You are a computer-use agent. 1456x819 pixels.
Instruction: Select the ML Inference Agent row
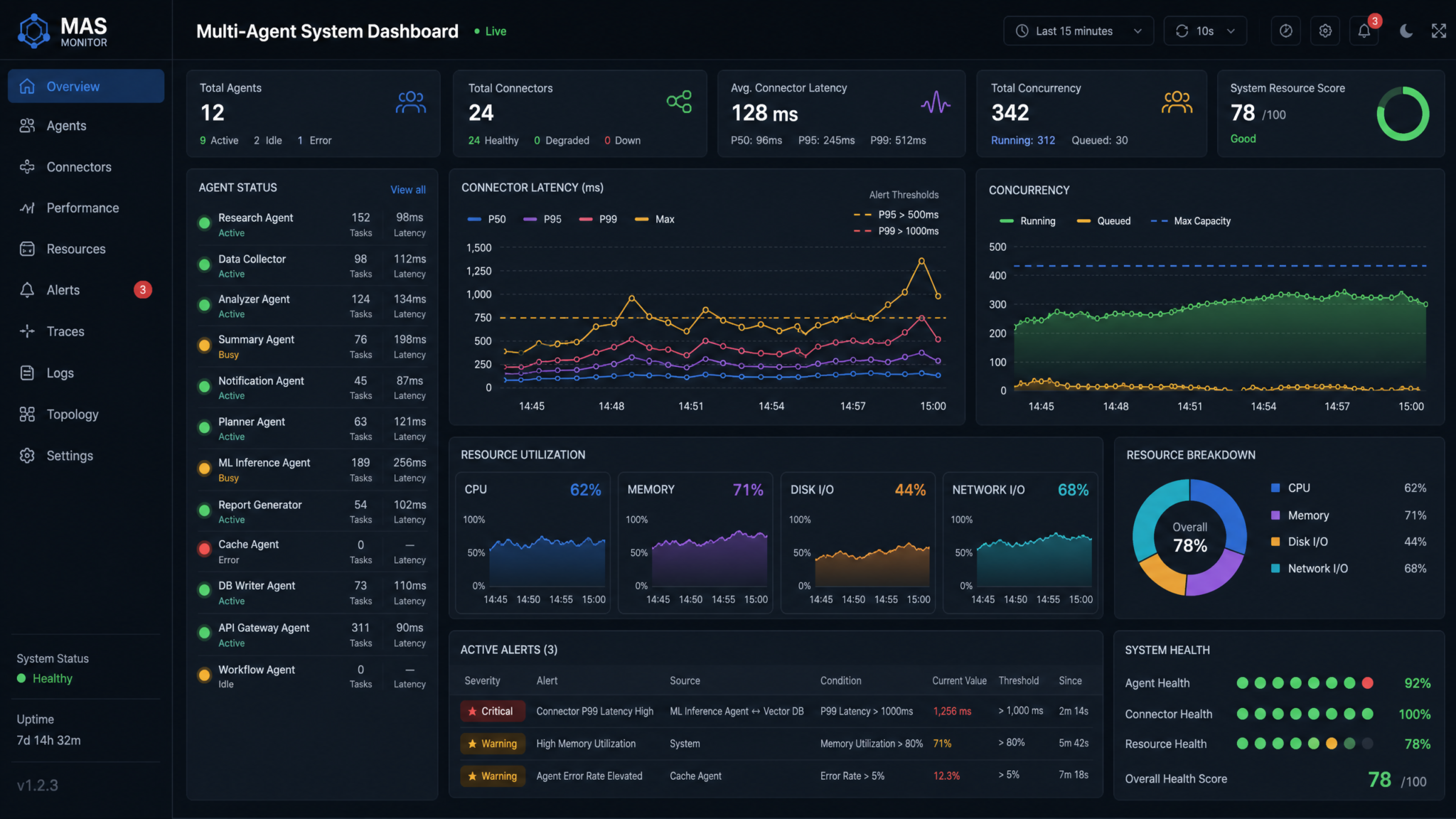pyautogui.click(x=312, y=469)
